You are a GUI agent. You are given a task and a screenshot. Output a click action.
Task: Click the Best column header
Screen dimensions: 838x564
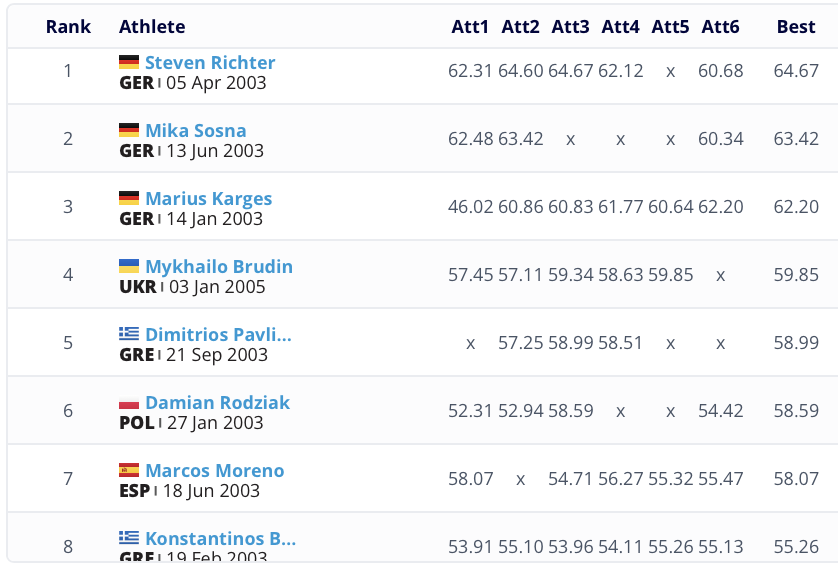pos(796,27)
